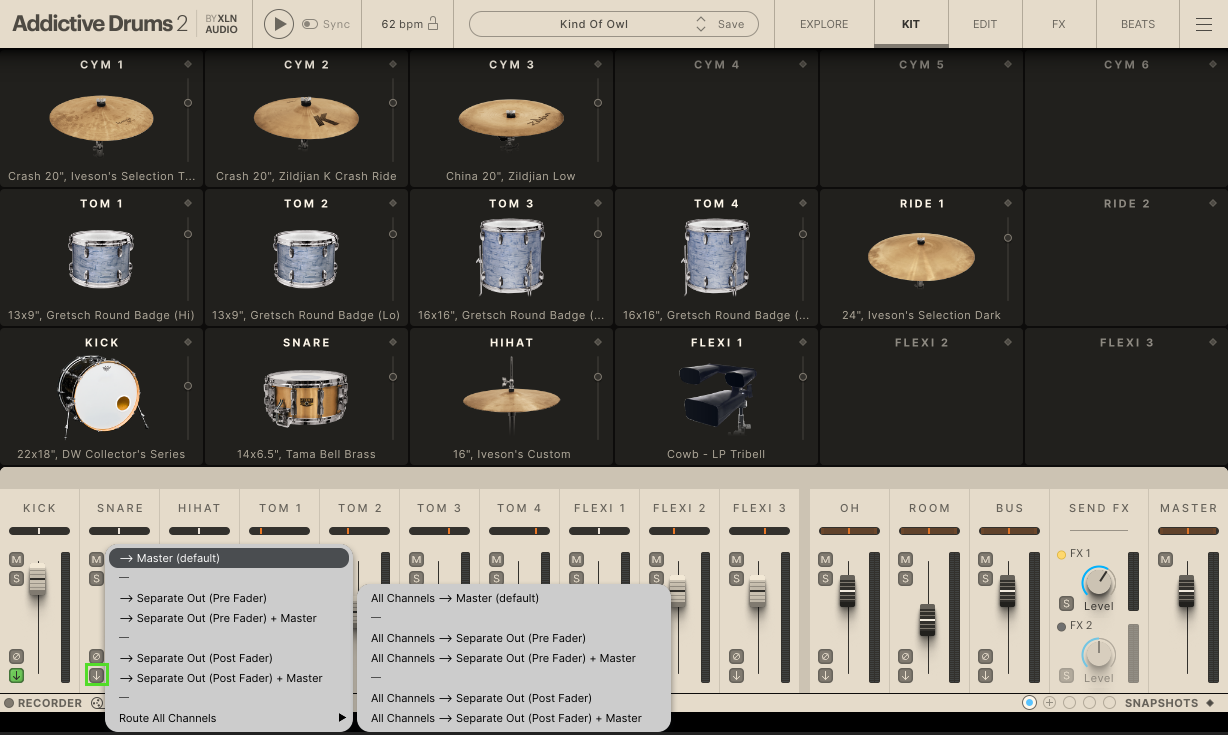Click the tempo lock icon beside 62 bpm

click(433, 24)
